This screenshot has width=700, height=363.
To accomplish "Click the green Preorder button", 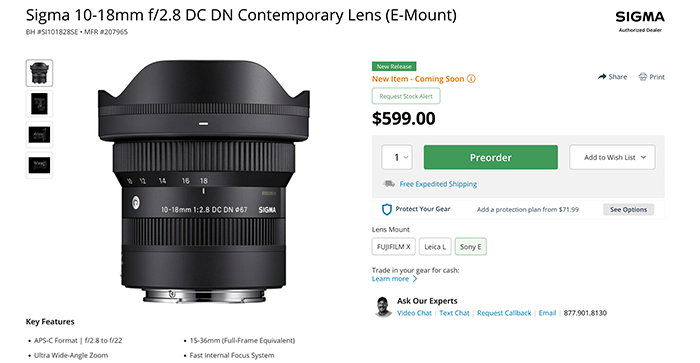I will click(x=491, y=157).
